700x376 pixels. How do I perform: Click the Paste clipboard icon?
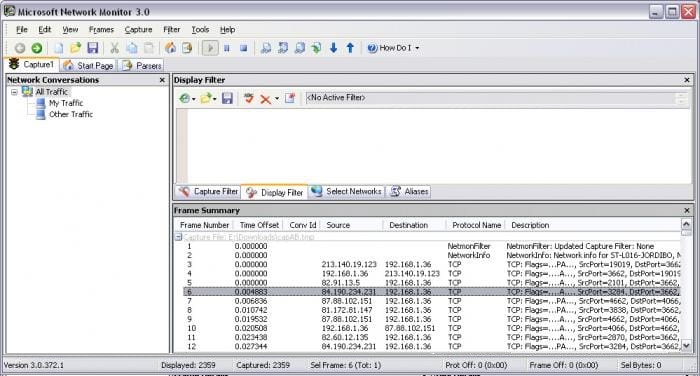coord(149,48)
